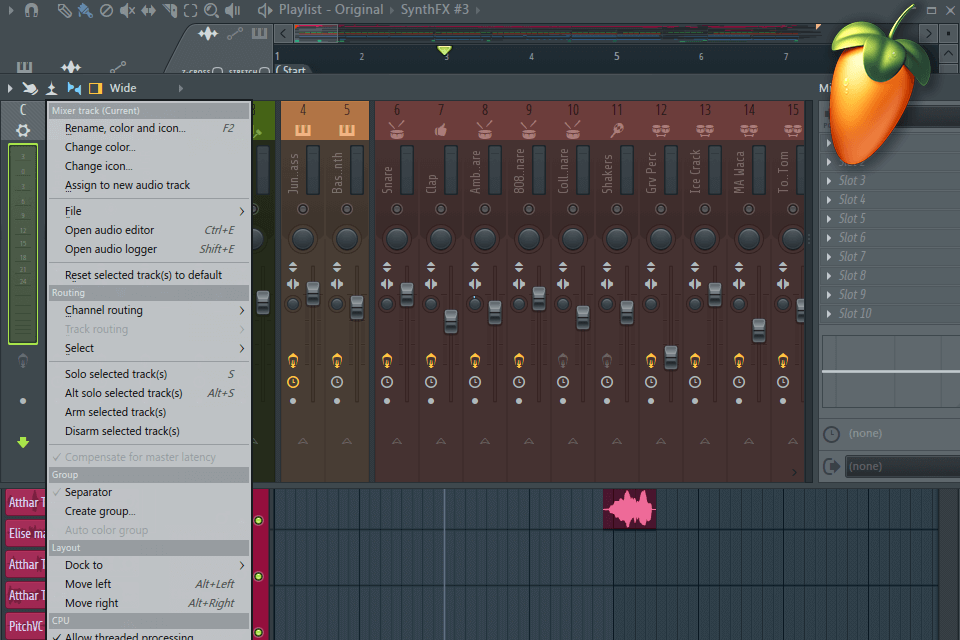Open the File submenu
The height and width of the screenshot is (640, 960).
(150, 211)
